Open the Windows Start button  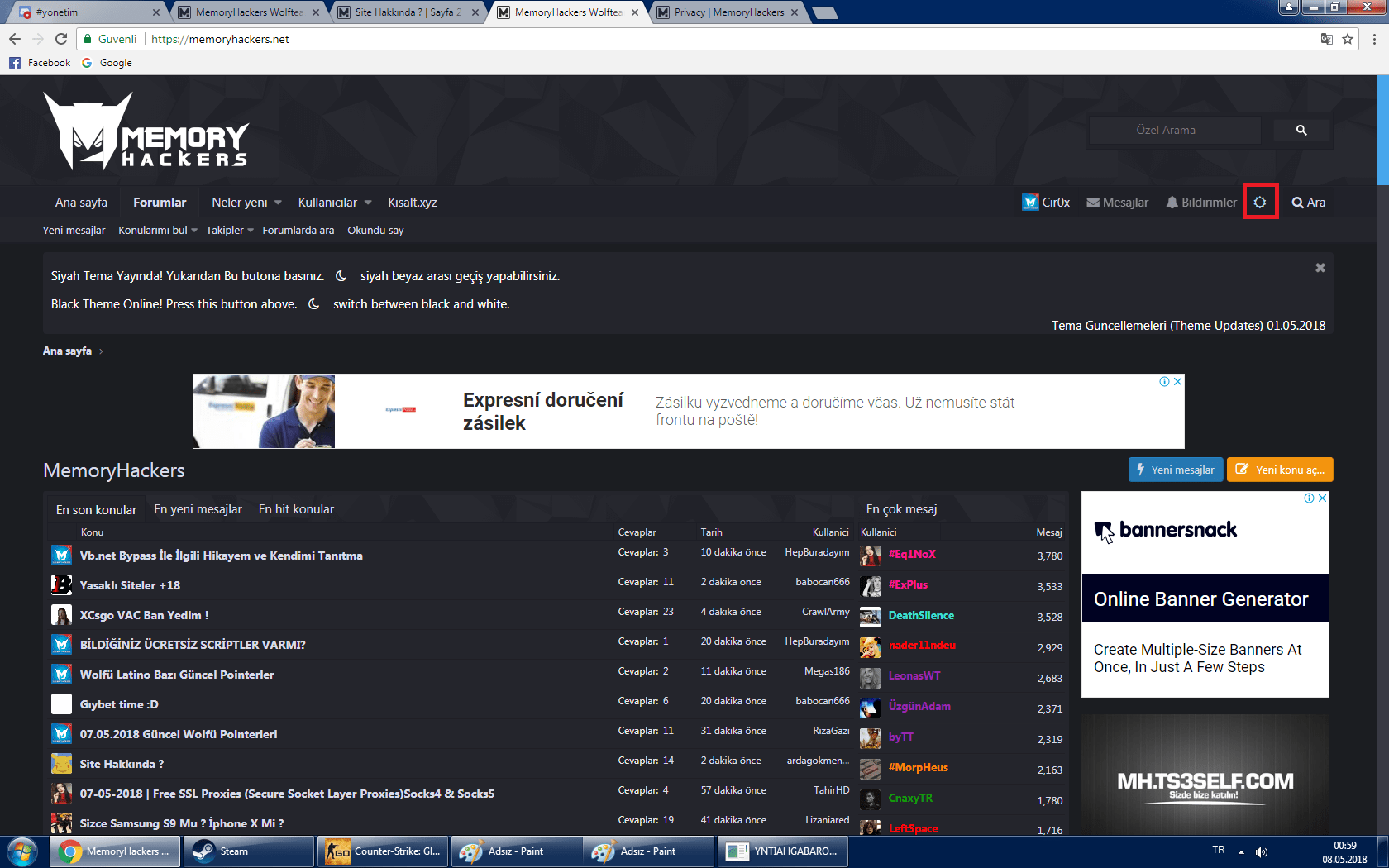[x=22, y=851]
